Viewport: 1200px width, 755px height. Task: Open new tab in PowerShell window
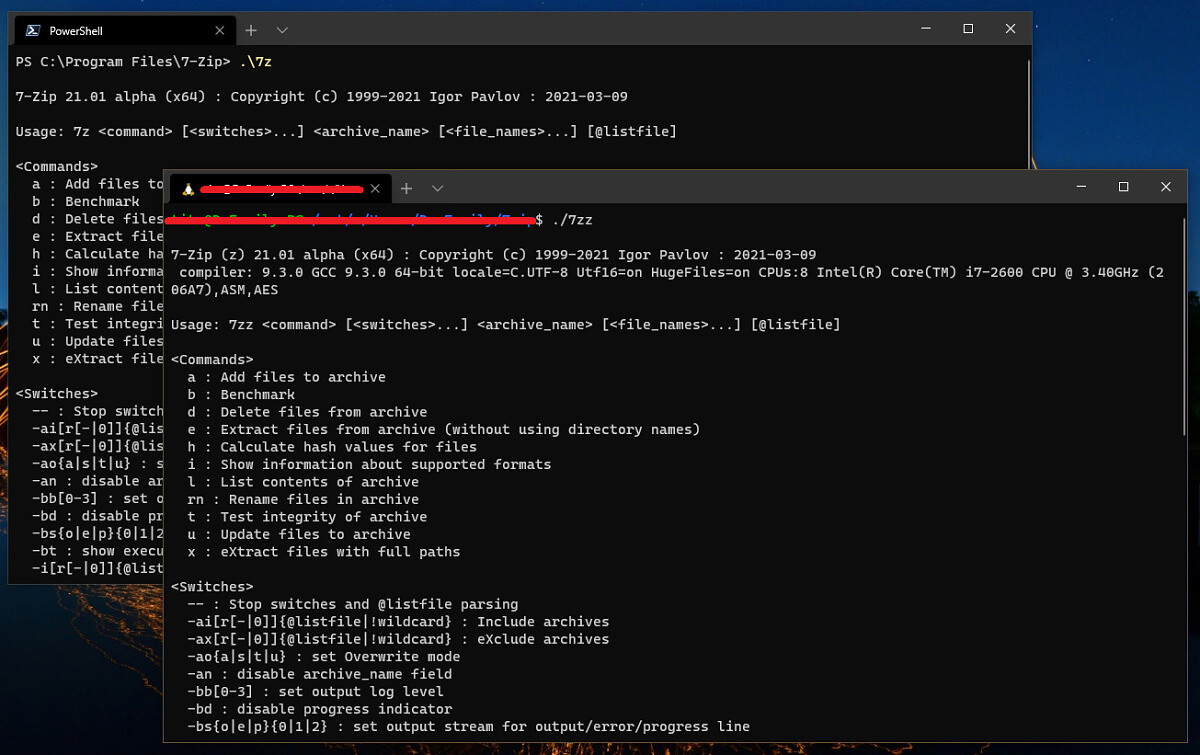[x=251, y=30]
